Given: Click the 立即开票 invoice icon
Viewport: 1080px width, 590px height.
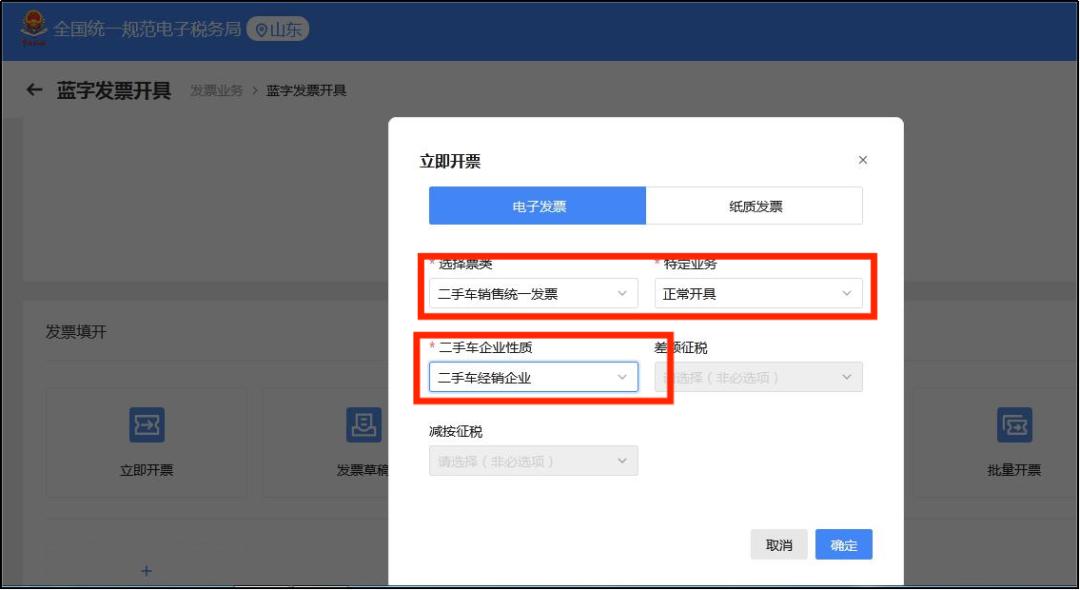Looking at the screenshot, I should pyautogui.click(x=147, y=425).
